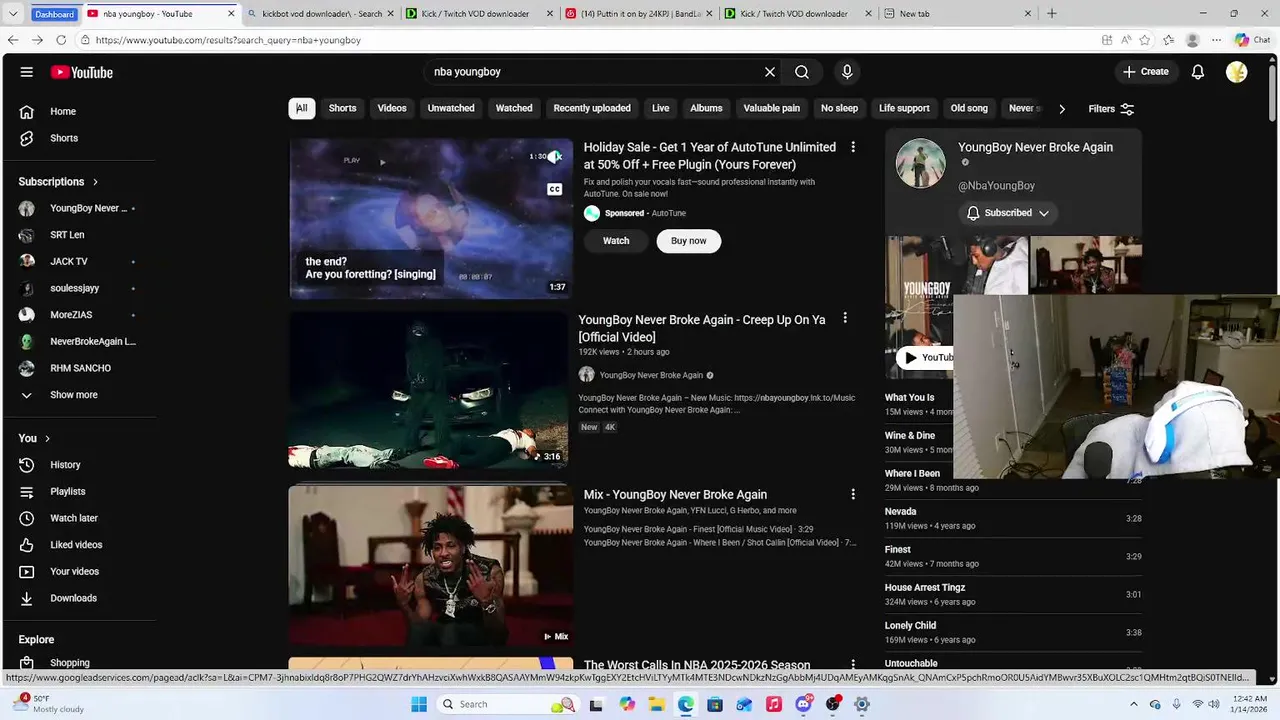This screenshot has width=1280, height=720.
Task: Unmute the AutoTune ad preview
Action: [x=555, y=157]
